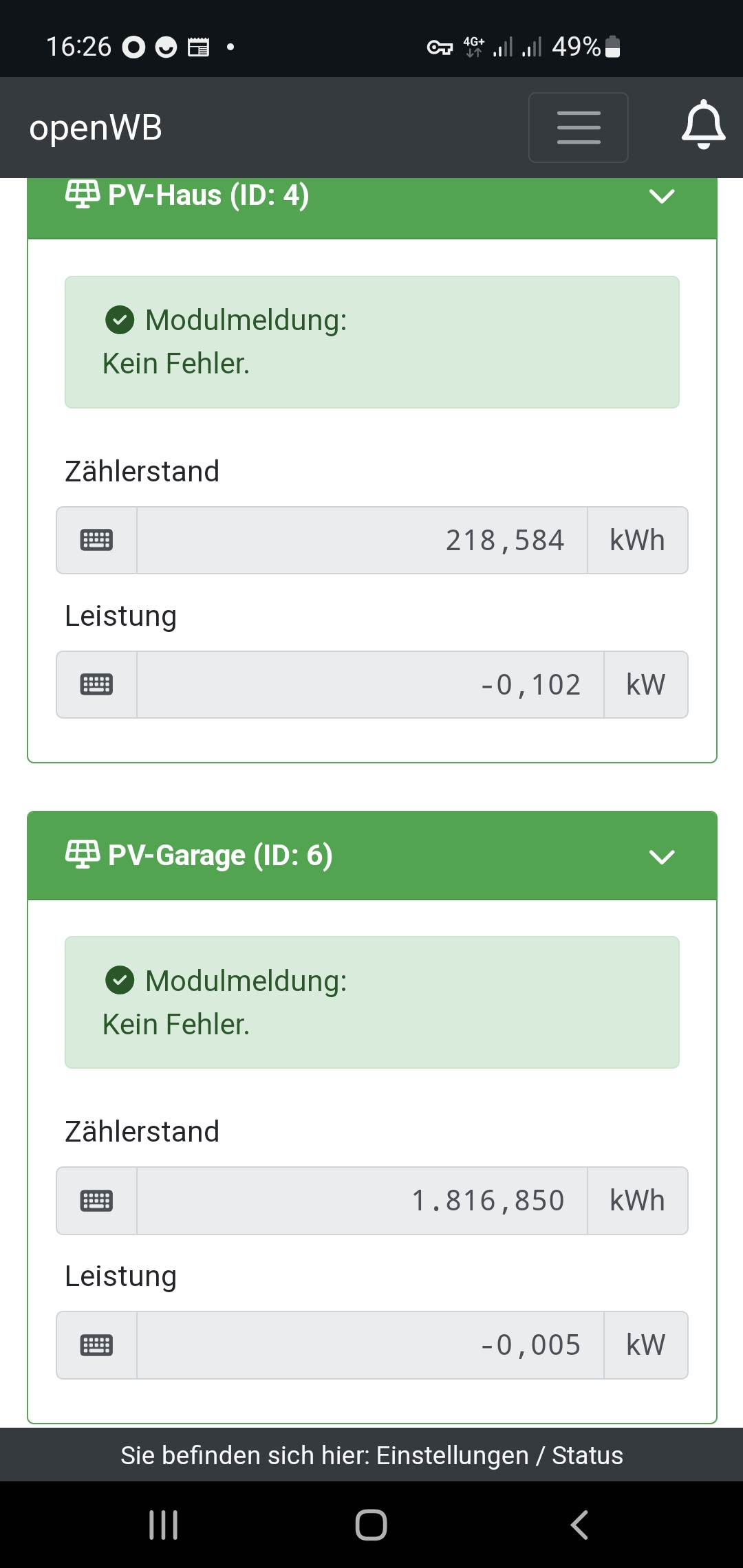Collapse the PV-Haus (ID: 4) card
The height and width of the screenshot is (1568, 743).
[661, 197]
